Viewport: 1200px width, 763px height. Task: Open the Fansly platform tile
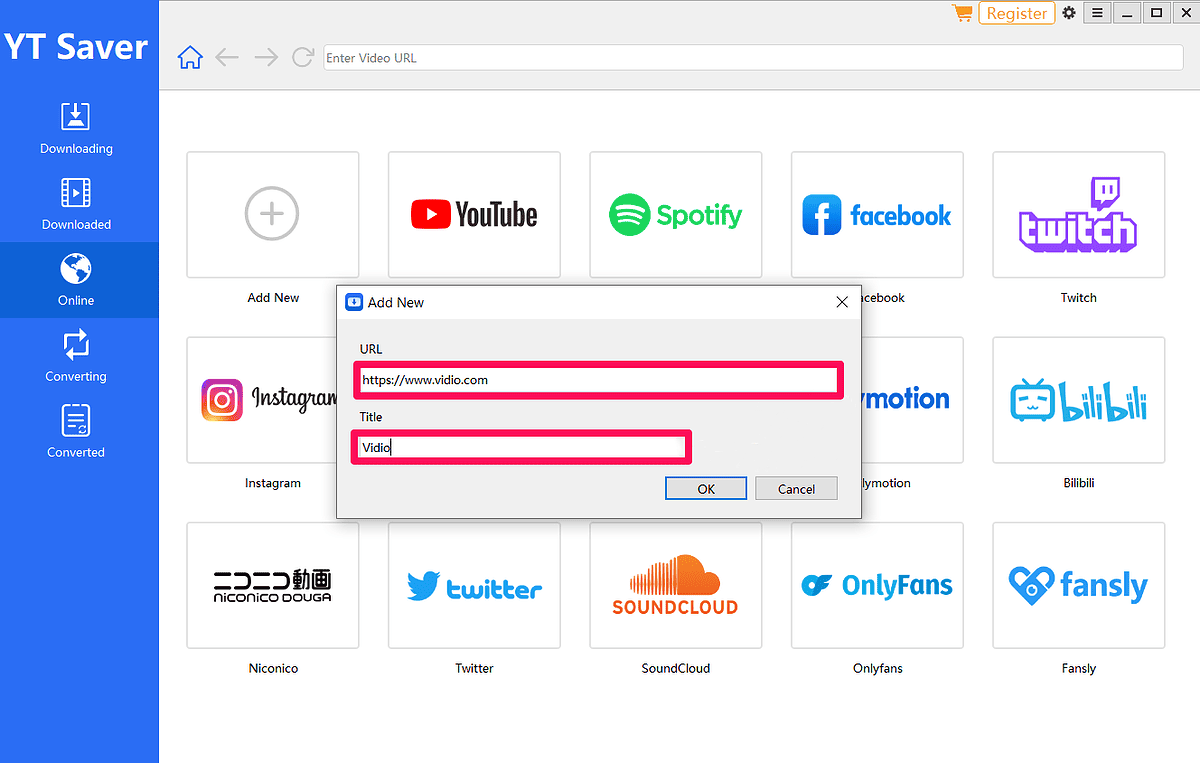click(1078, 585)
